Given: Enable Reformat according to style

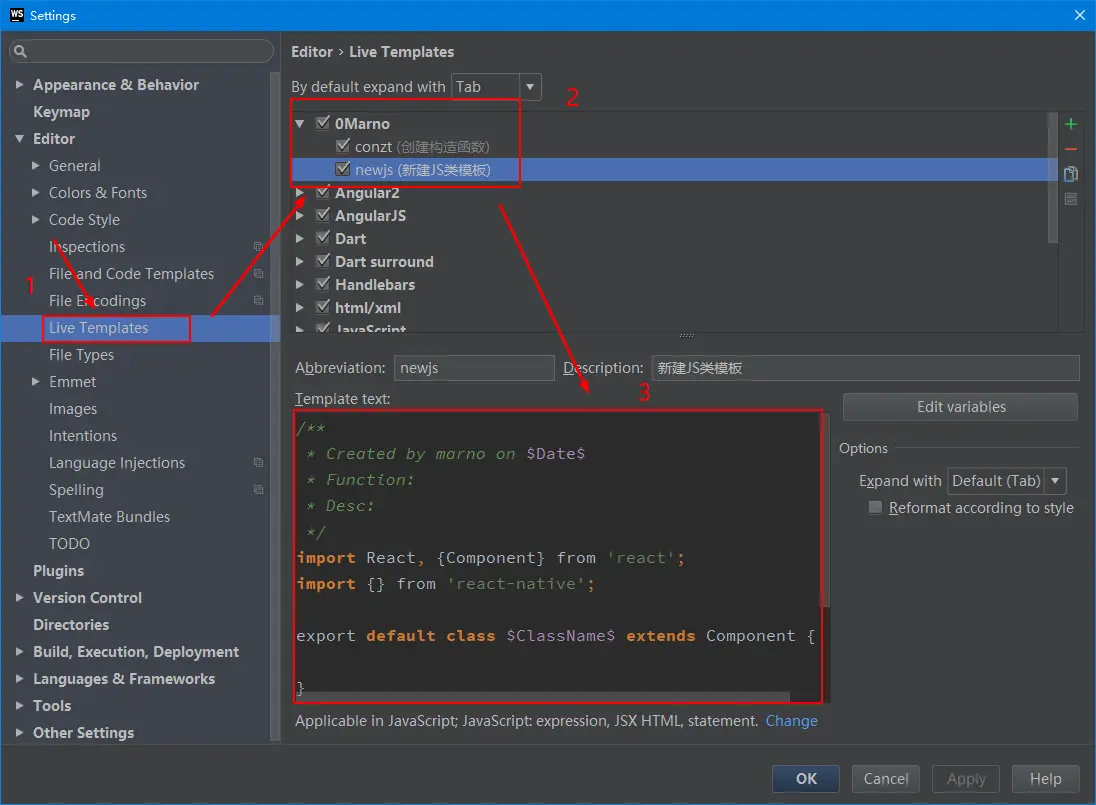Looking at the screenshot, I should point(875,507).
